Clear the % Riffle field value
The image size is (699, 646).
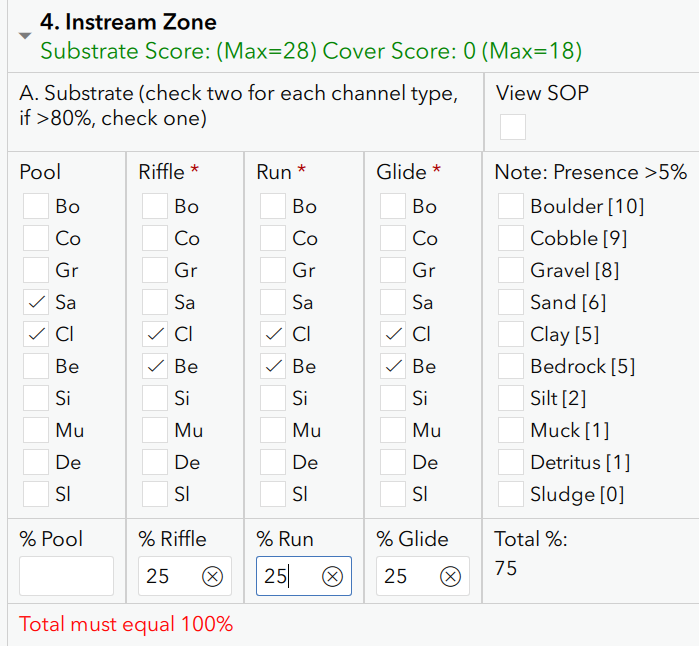[x=212, y=576]
